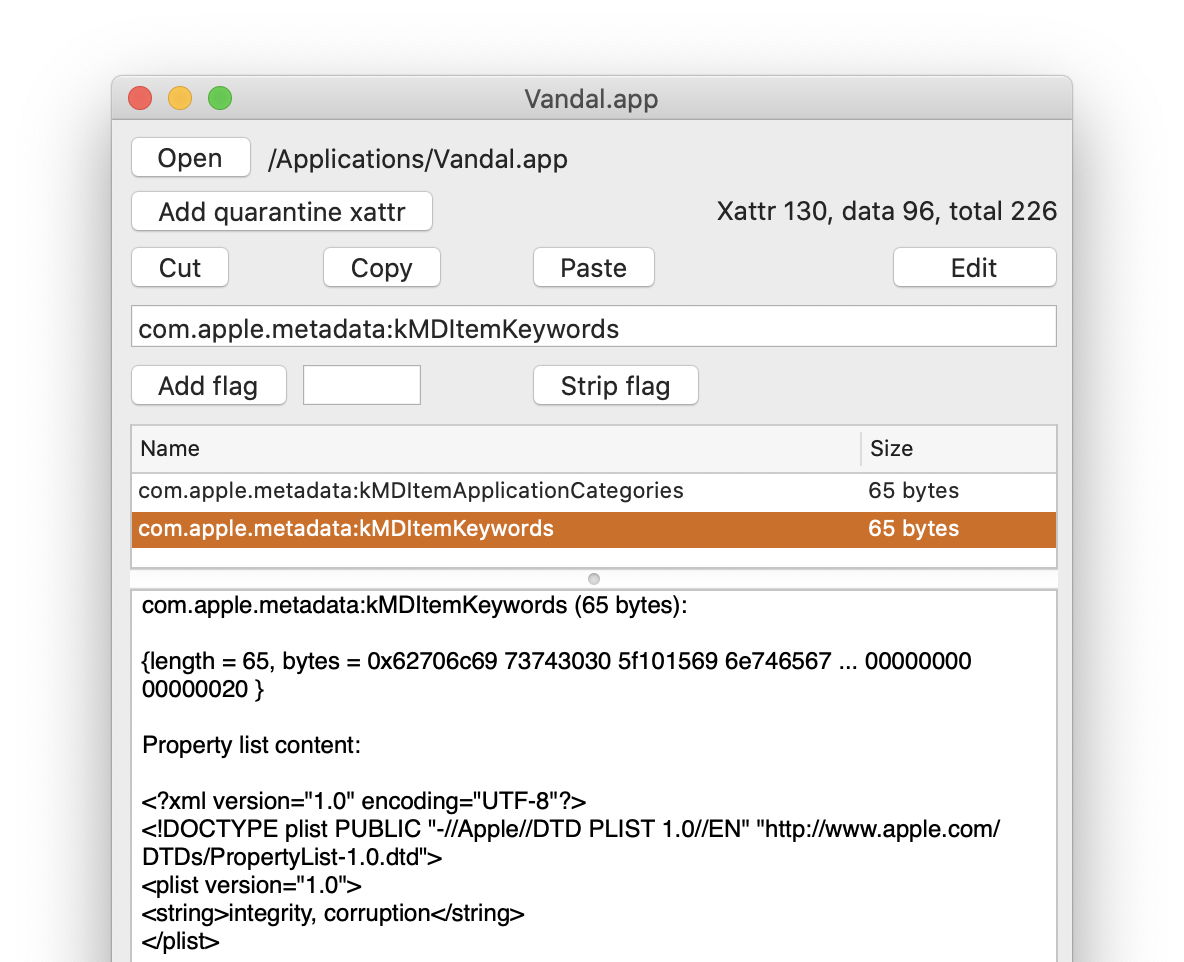
Task: Sort list by Name column header
Action: (x=495, y=449)
